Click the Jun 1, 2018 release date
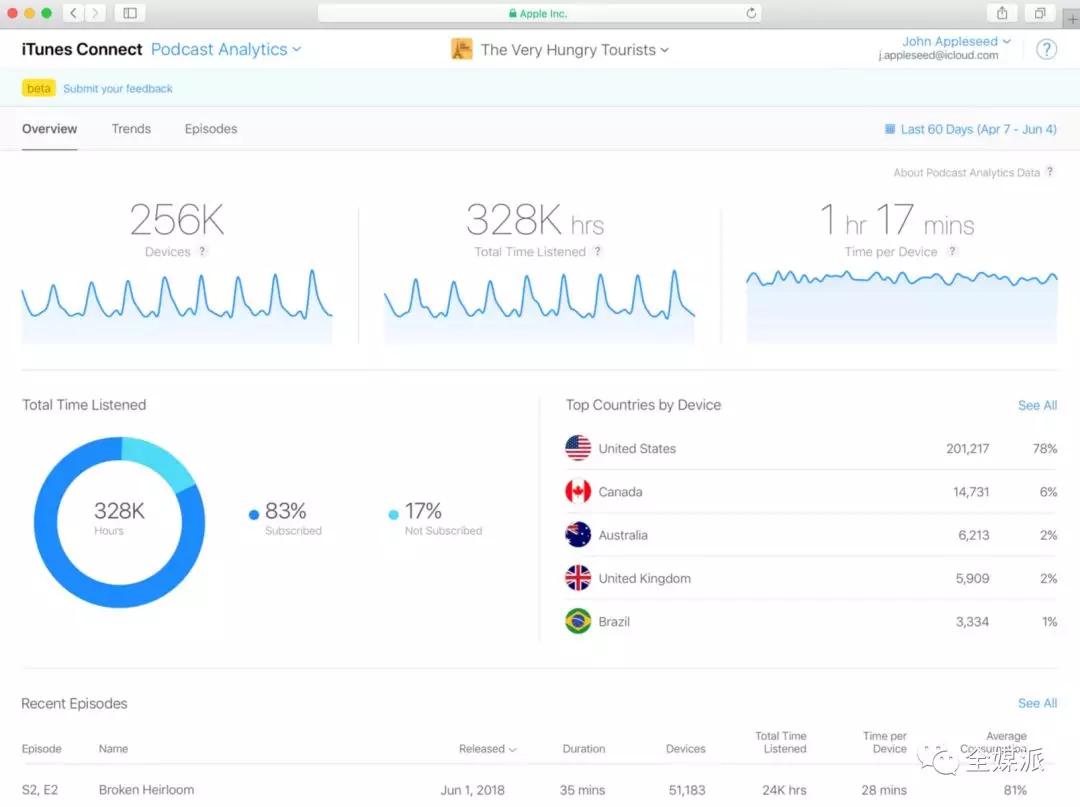Screen dimensions: 1080x807 [472, 790]
